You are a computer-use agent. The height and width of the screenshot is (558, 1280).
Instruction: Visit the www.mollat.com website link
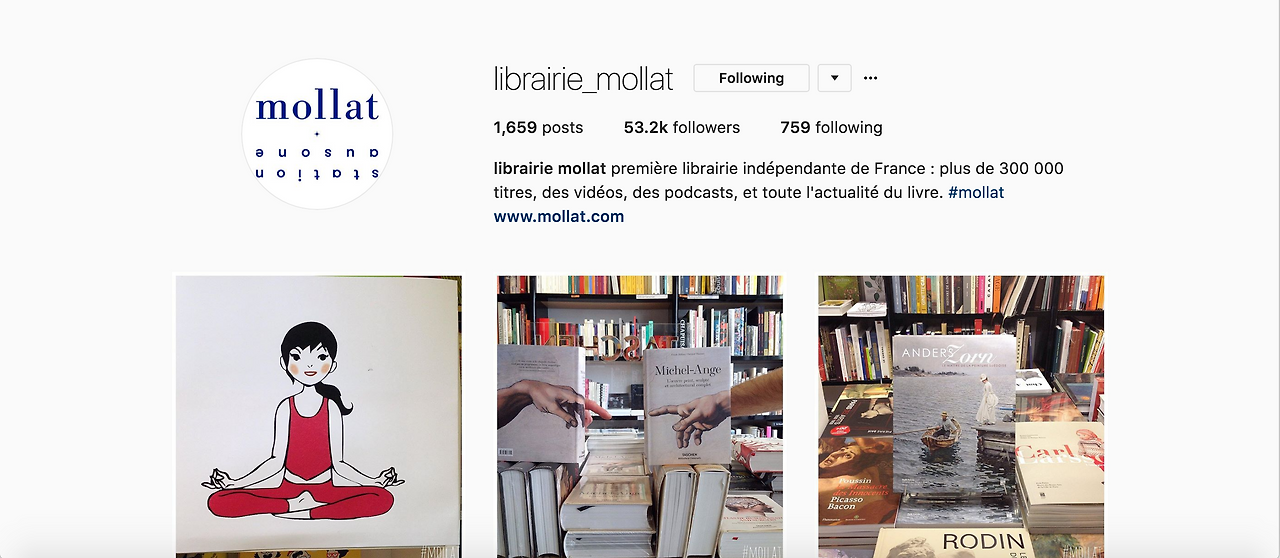point(559,216)
